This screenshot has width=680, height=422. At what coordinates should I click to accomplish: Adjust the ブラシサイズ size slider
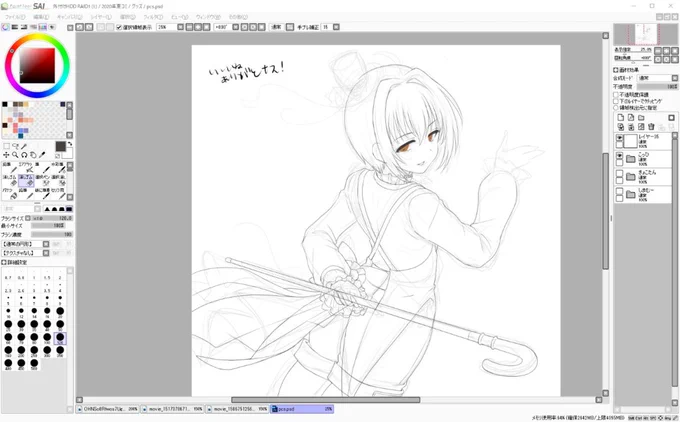pyautogui.click(x=52, y=218)
